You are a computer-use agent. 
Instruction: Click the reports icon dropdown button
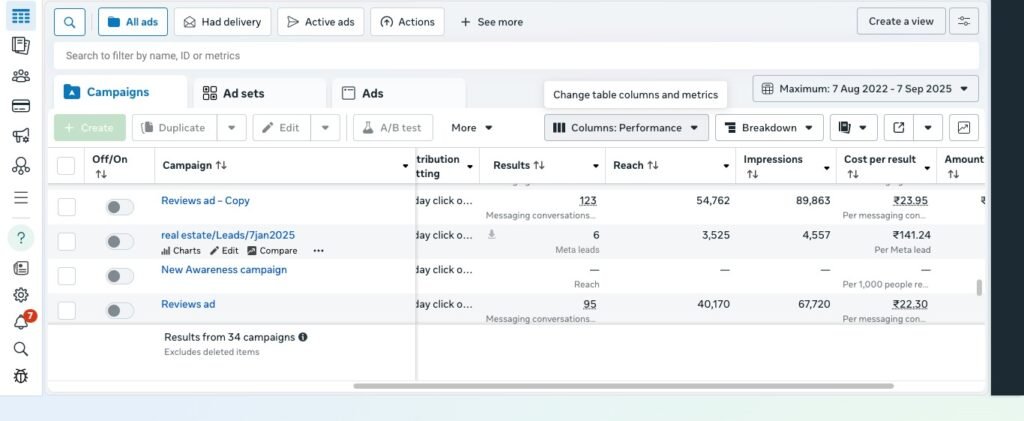853,128
